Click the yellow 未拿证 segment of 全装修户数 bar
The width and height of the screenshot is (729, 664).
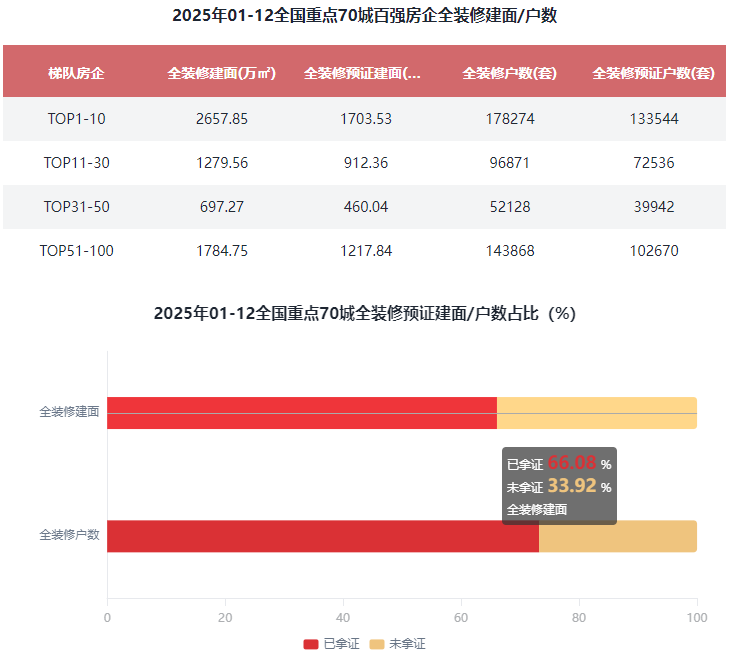(617, 536)
